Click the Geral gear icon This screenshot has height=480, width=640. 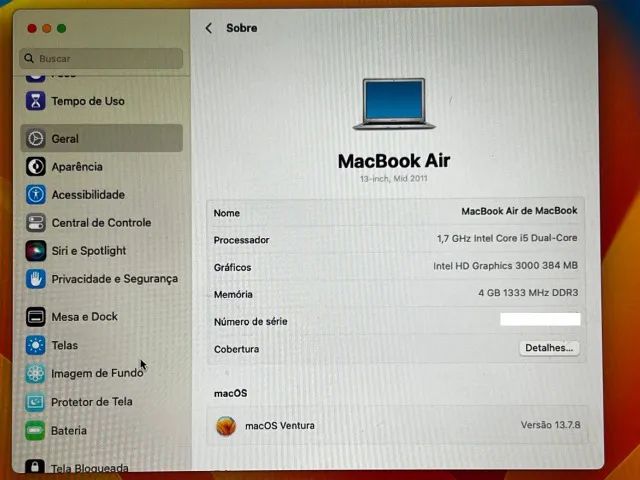click(x=36, y=138)
